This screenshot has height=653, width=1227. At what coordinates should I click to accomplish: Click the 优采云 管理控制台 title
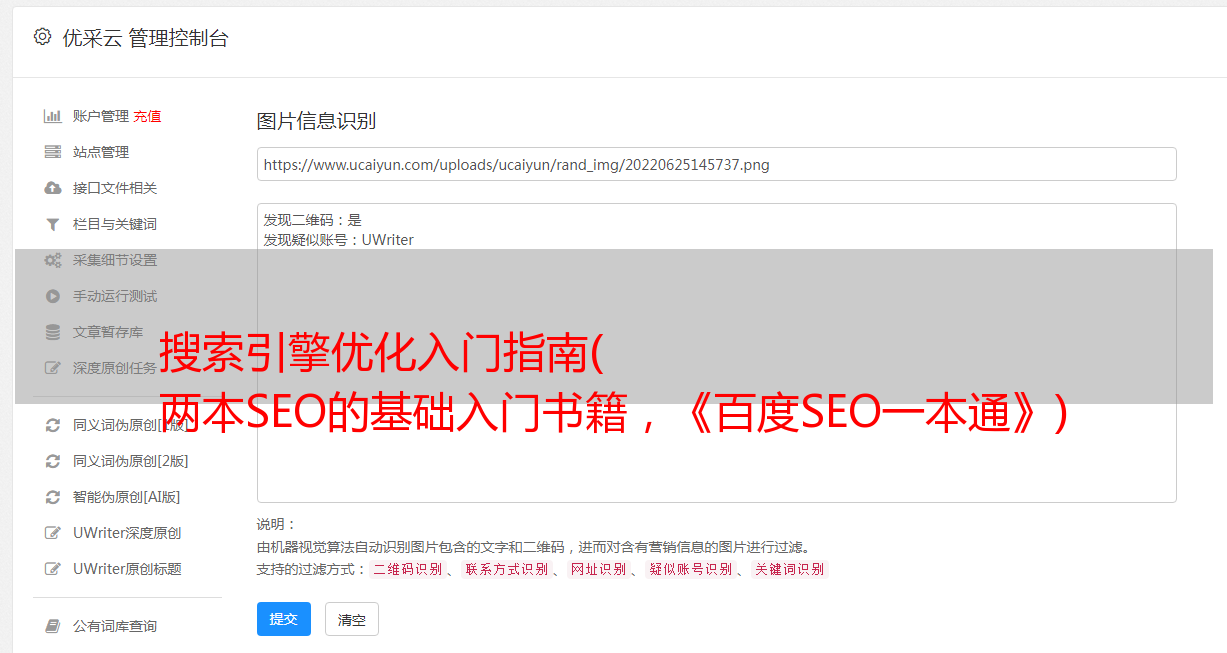click(145, 38)
